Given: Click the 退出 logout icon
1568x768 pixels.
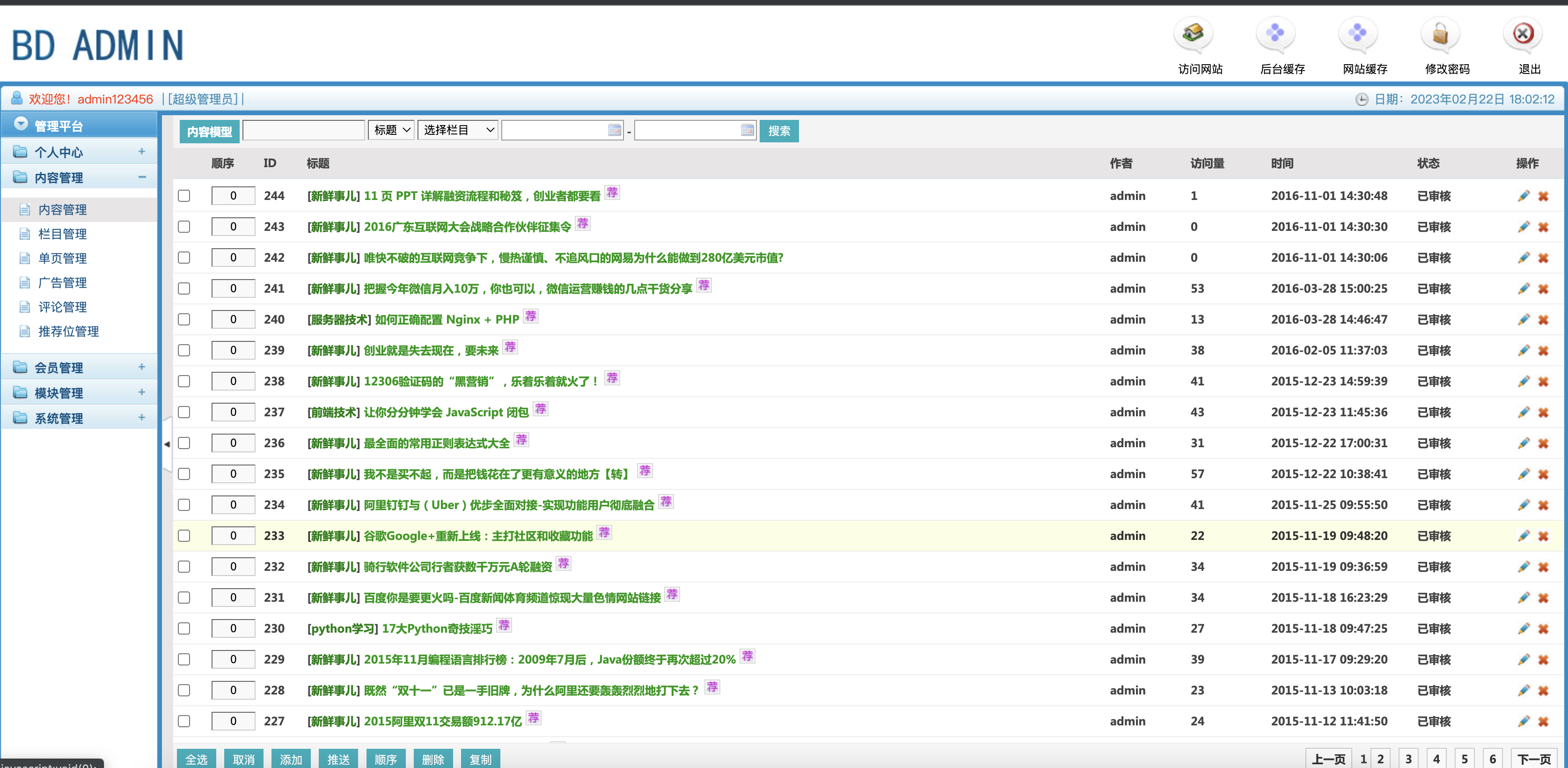Looking at the screenshot, I should (x=1523, y=34).
